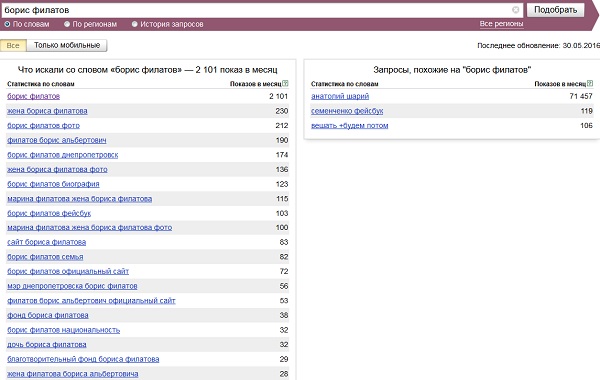Open the 'марина филатова жена бориса филатова' link
Image resolution: width=600 pixels, height=380 pixels.
[80, 199]
